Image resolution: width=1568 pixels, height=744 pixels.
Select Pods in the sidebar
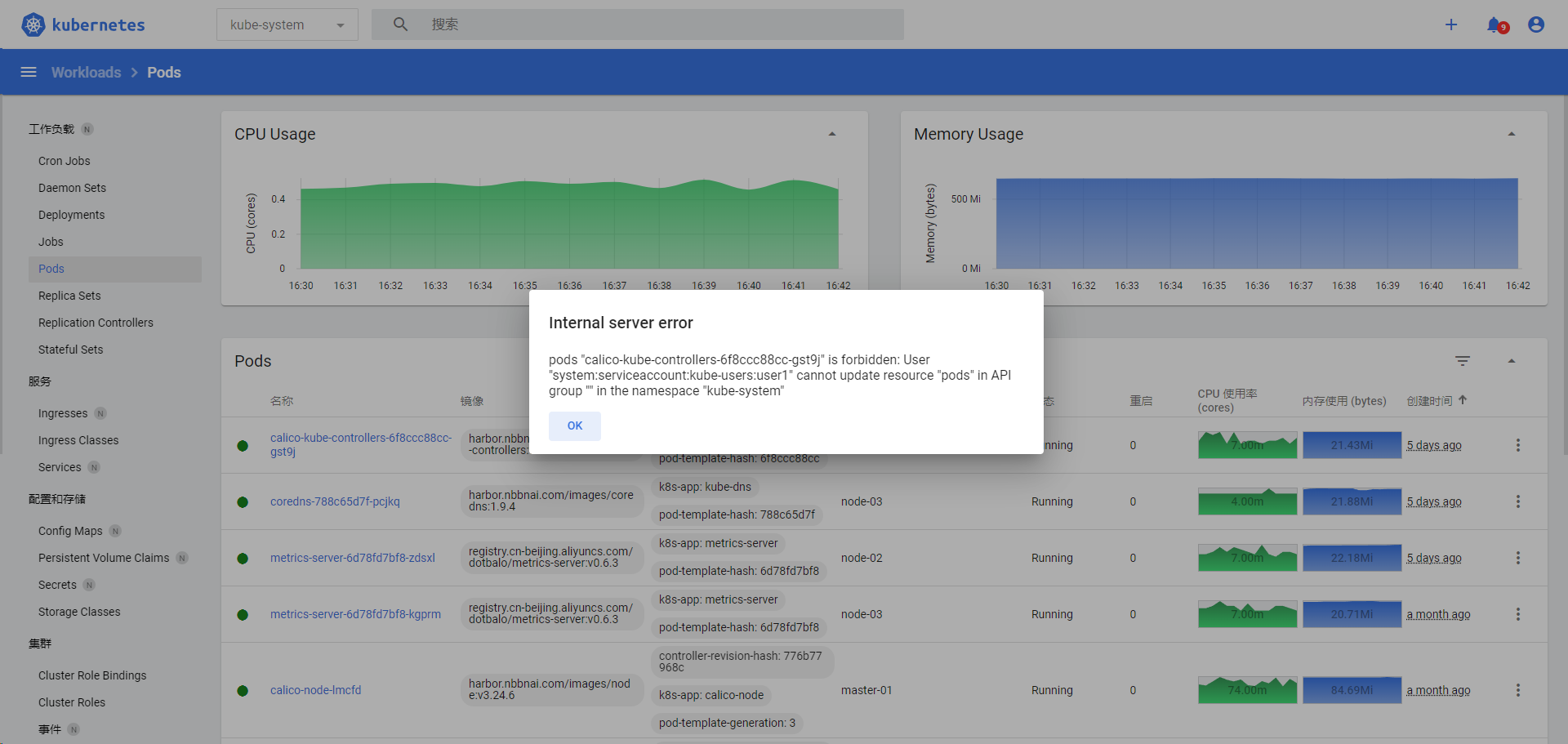pyautogui.click(x=115, y=269)
